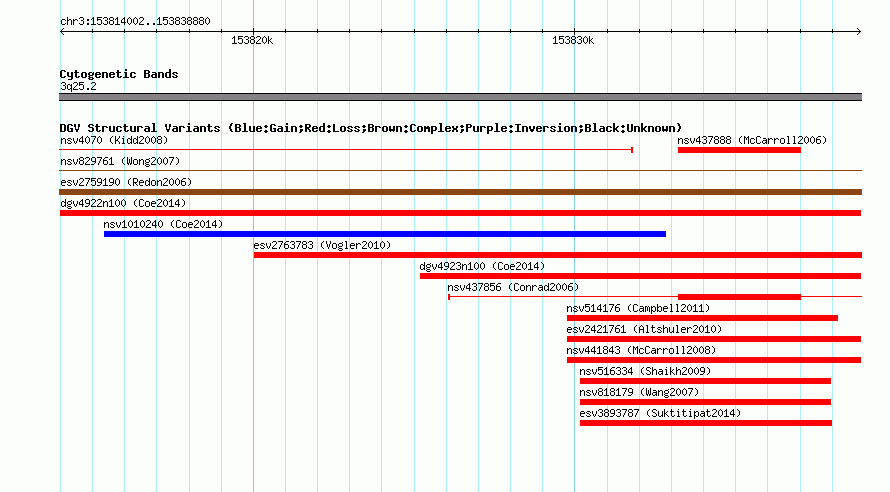This screenshot has width=890, height=492.
Task: Select the red esv3893787 loss bar
Action: 706,423
